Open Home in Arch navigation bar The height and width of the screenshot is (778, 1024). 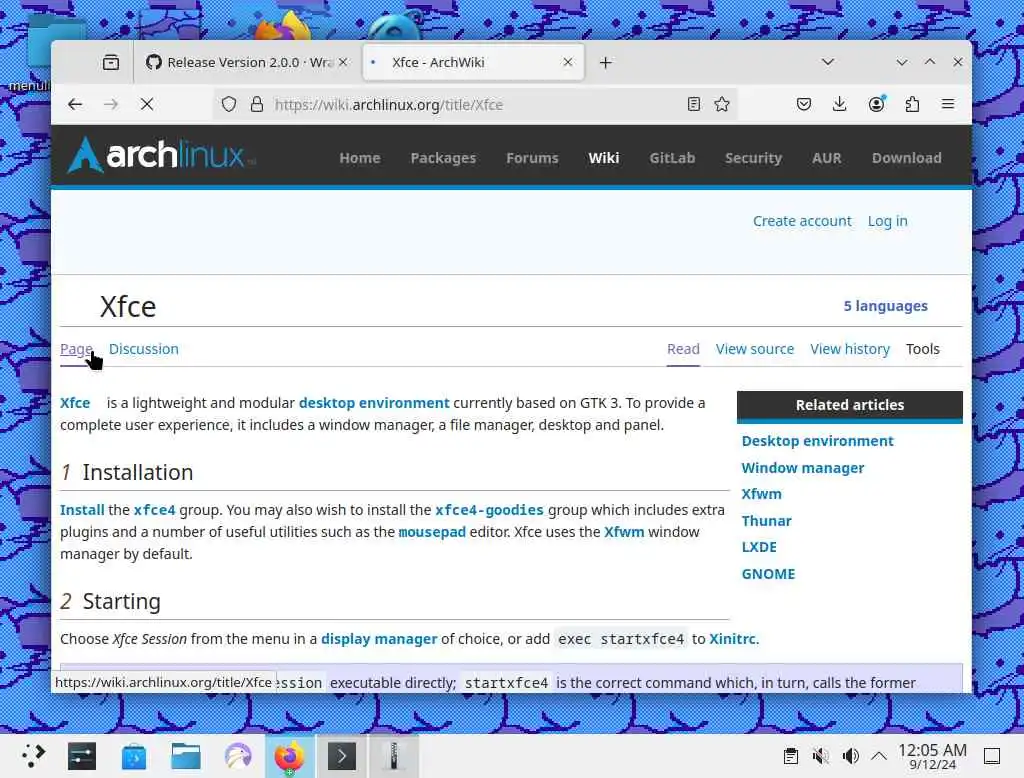(x=360, y=158)
